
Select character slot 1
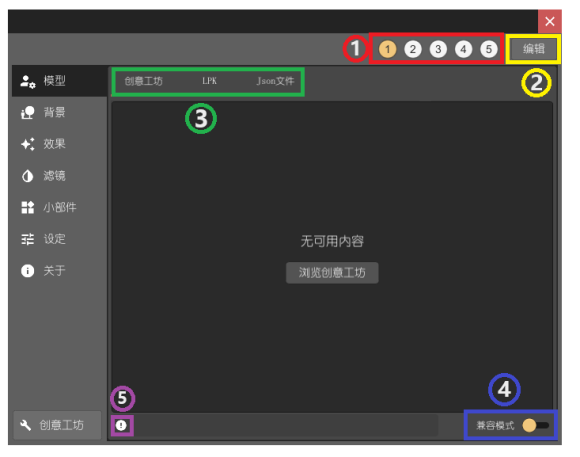click(388, 49)
